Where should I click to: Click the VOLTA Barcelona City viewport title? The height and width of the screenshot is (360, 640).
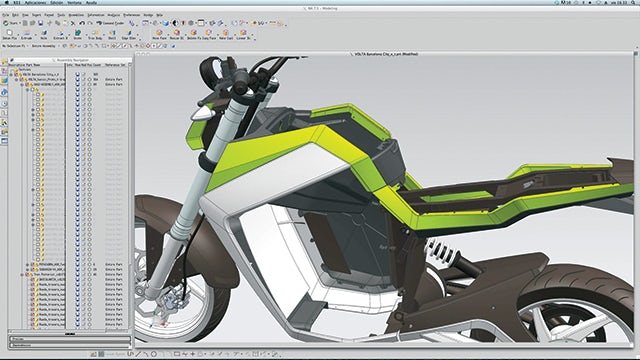386,53
